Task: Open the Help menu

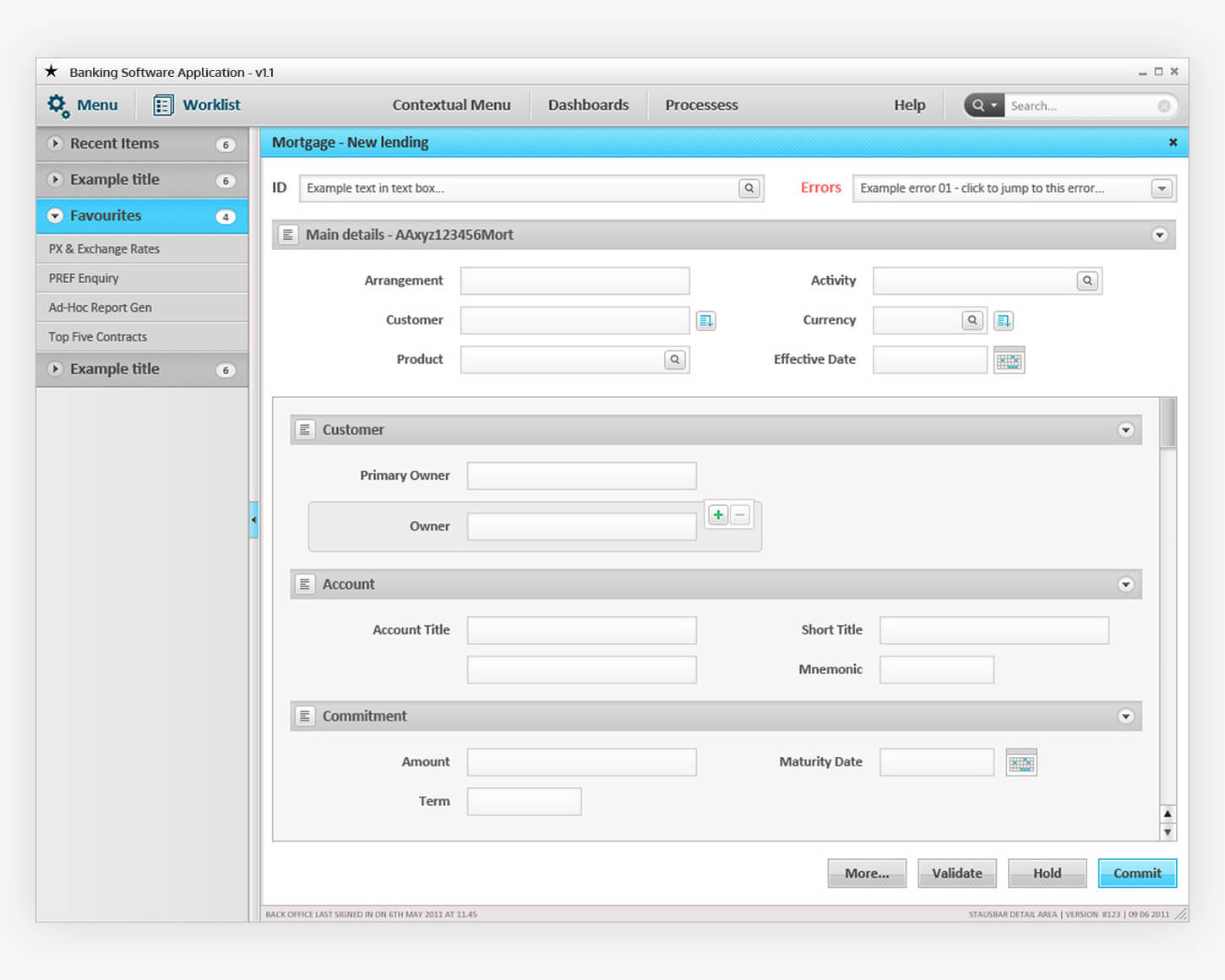Action: [910, 105]
